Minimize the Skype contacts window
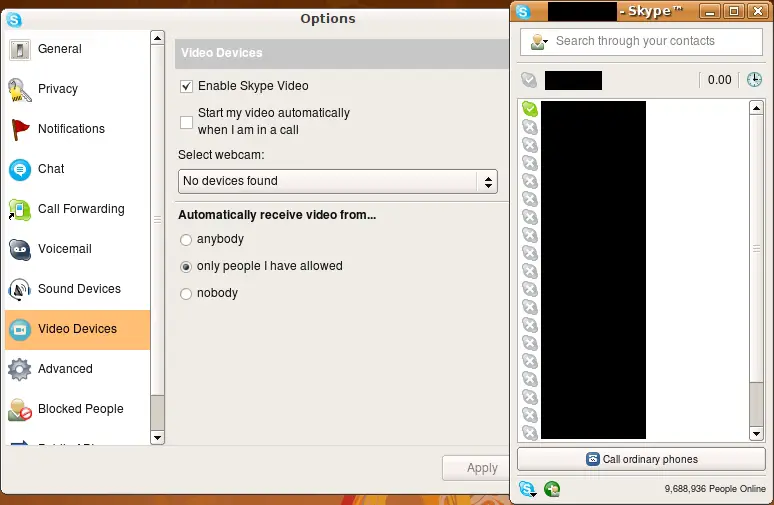Image resolution: width=774 pixels, height=505 pixels. pos(710,11)
